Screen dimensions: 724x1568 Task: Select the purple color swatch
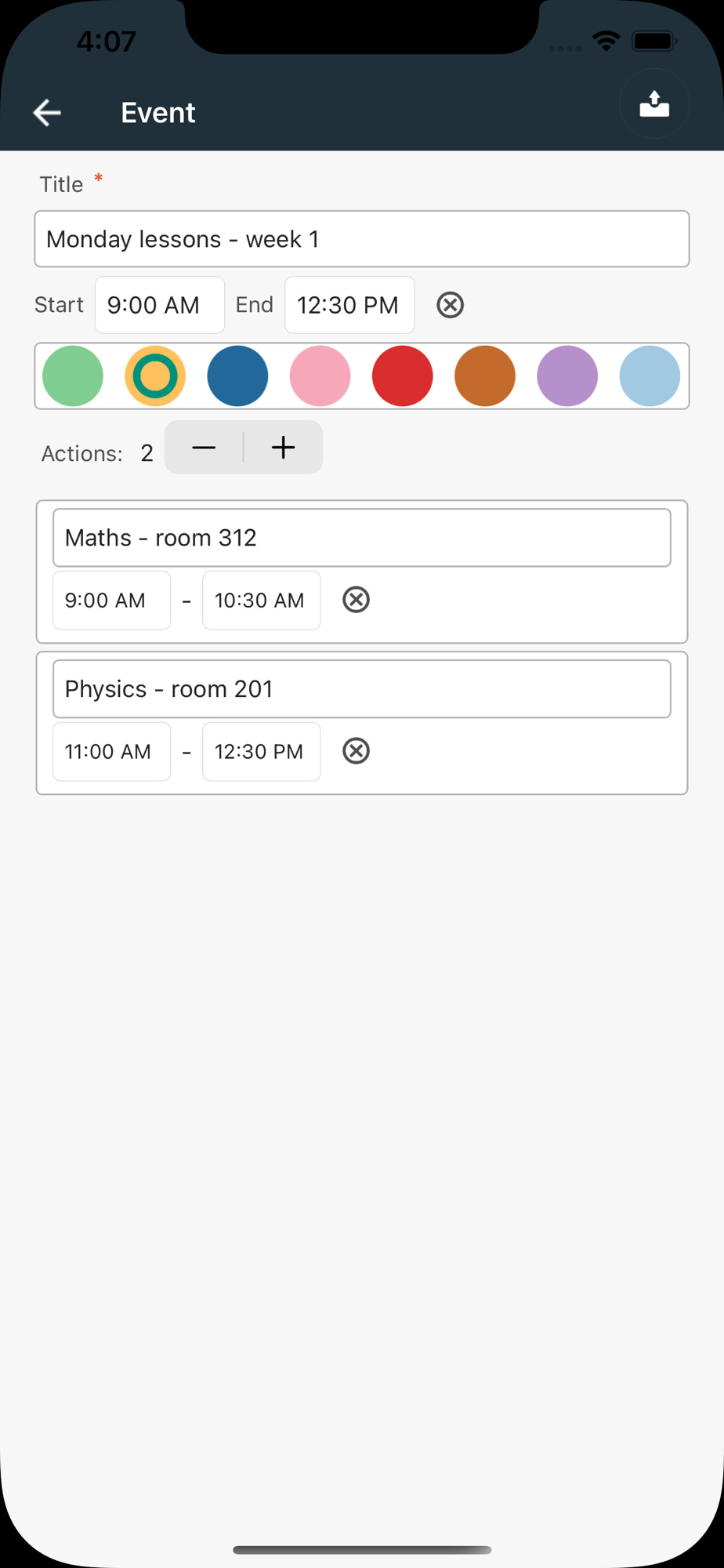pos(567,376)
